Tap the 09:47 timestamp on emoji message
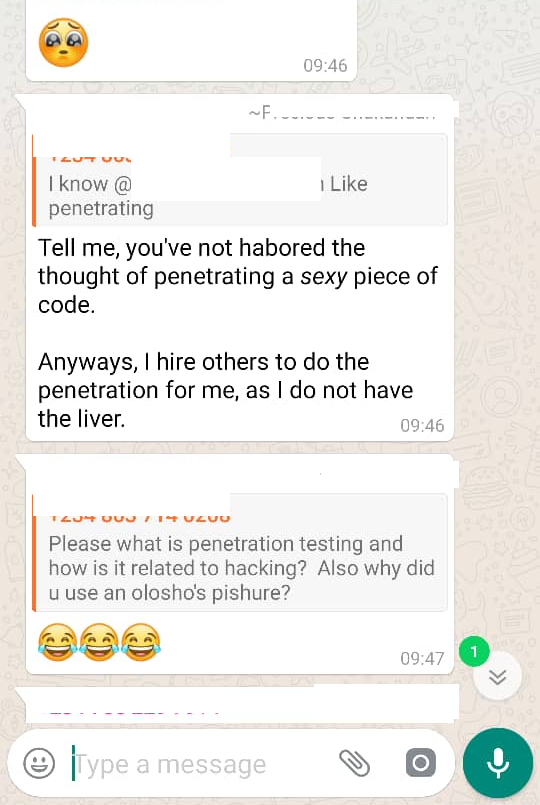540x805 pixels. pyautogui.click(x=422, y=658)
